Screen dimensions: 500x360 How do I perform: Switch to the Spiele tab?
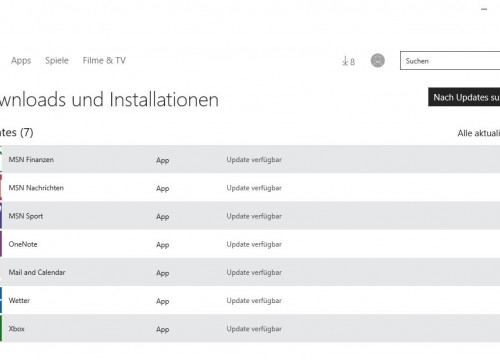tap(57, 60)
